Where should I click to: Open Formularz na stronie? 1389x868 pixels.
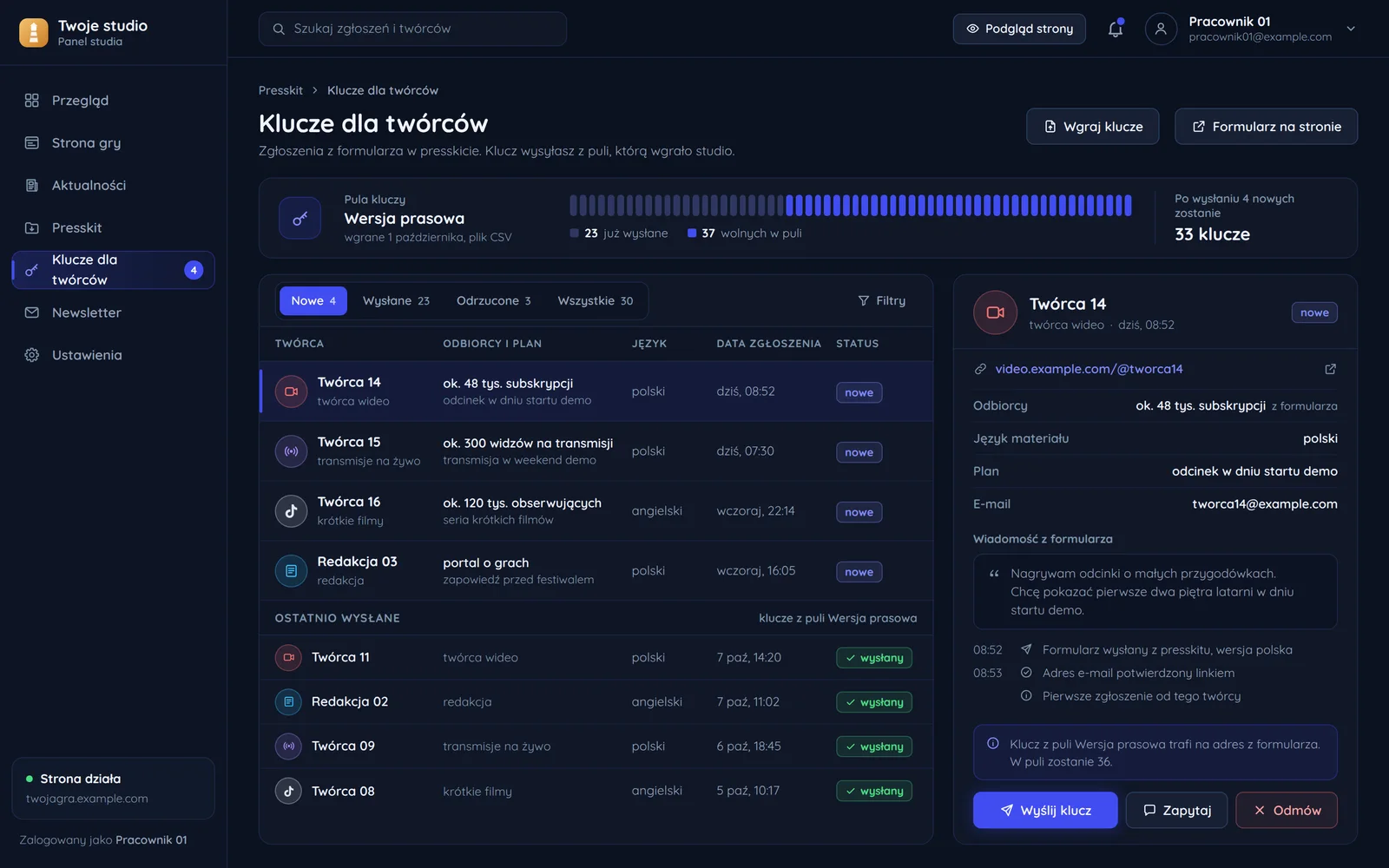point(1267,127)
